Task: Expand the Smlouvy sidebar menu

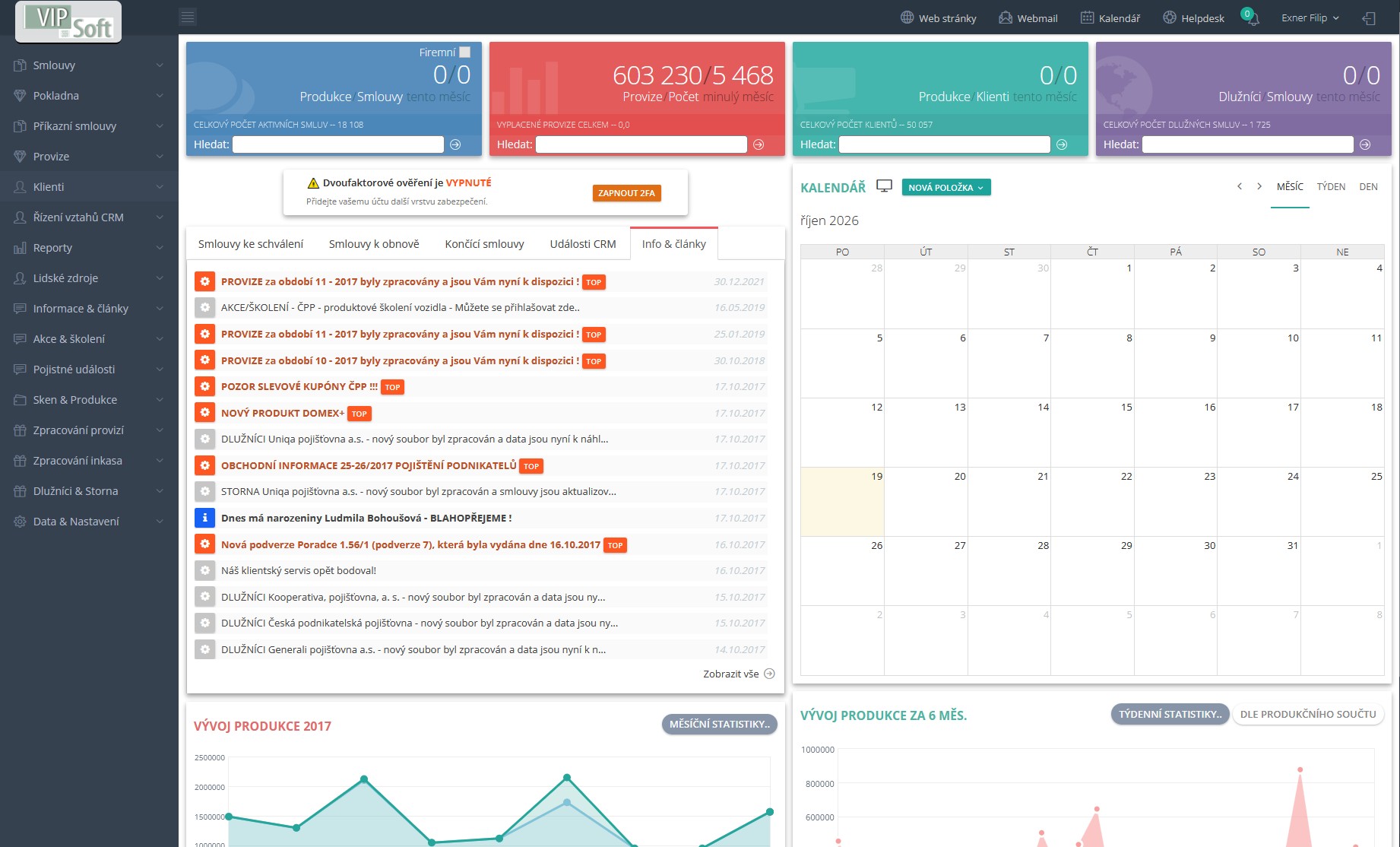Action: click(x=89, y=65)
